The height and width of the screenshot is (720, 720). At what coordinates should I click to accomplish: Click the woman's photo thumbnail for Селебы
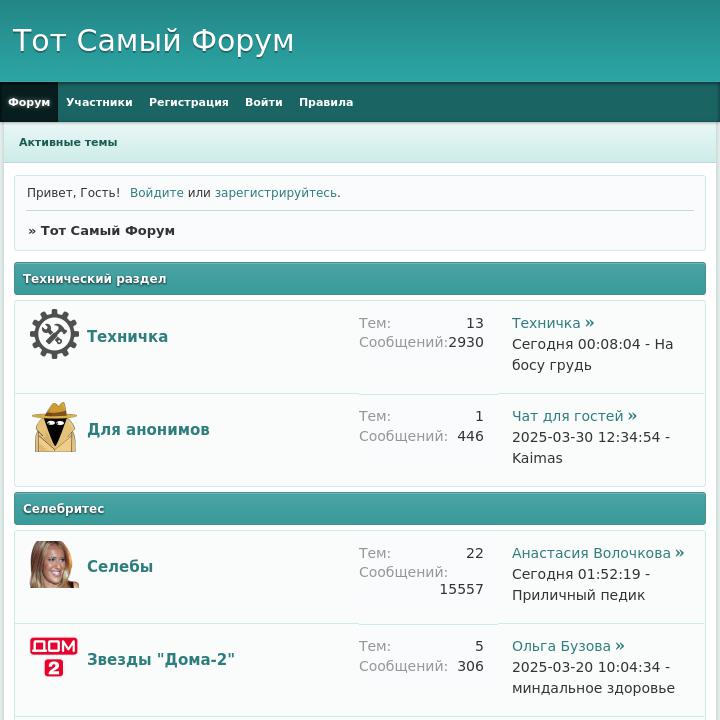[x=54, y=564]
